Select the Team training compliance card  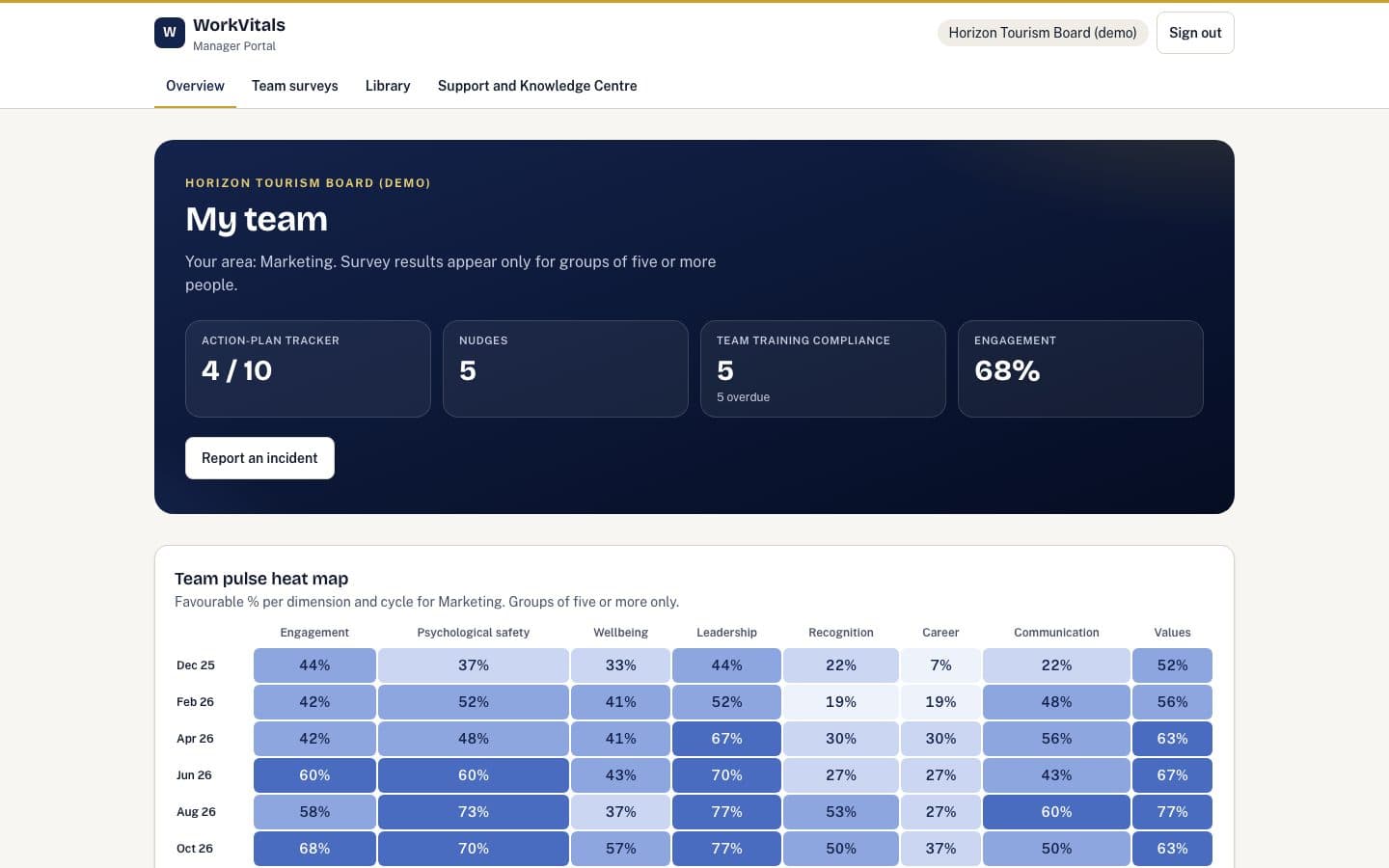tap(823, 368)
